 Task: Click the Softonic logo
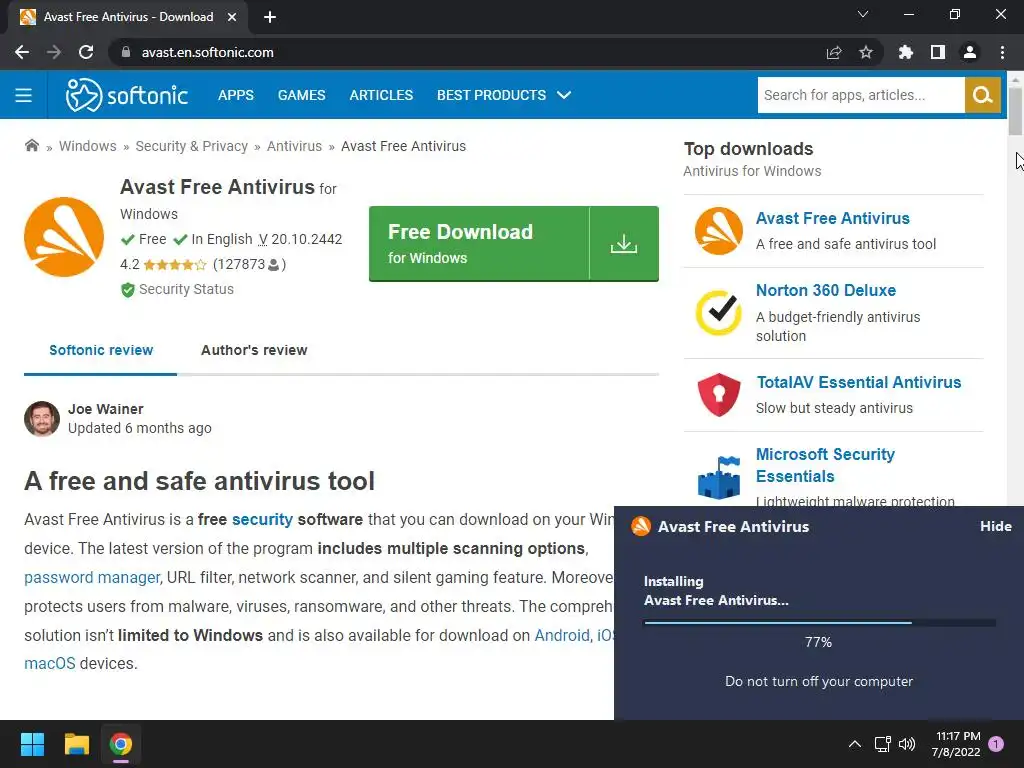pyautogui.click(x=127, y=95)
